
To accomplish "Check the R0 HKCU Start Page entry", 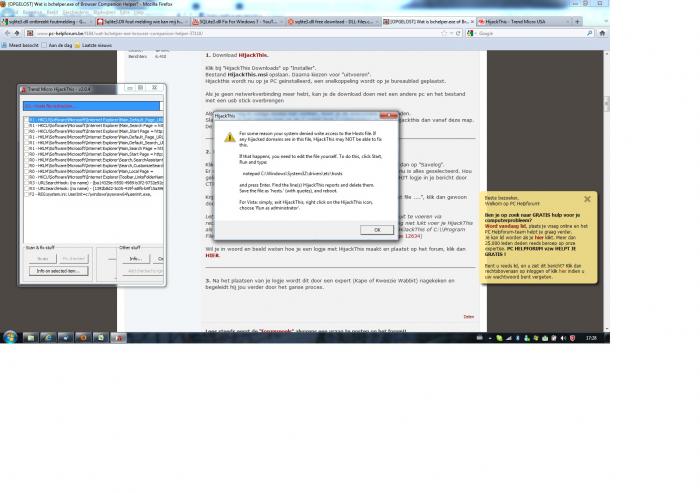I will [x=26, y=131].
